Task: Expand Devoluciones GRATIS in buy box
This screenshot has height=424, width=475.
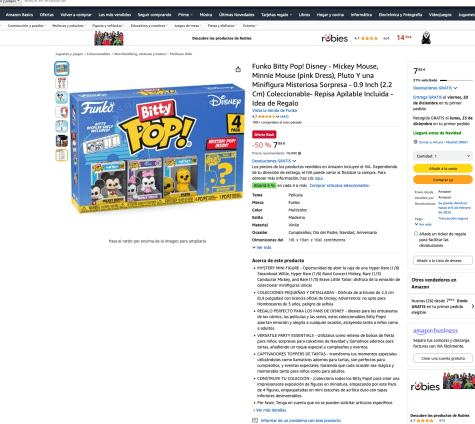Action: (435, 88)
